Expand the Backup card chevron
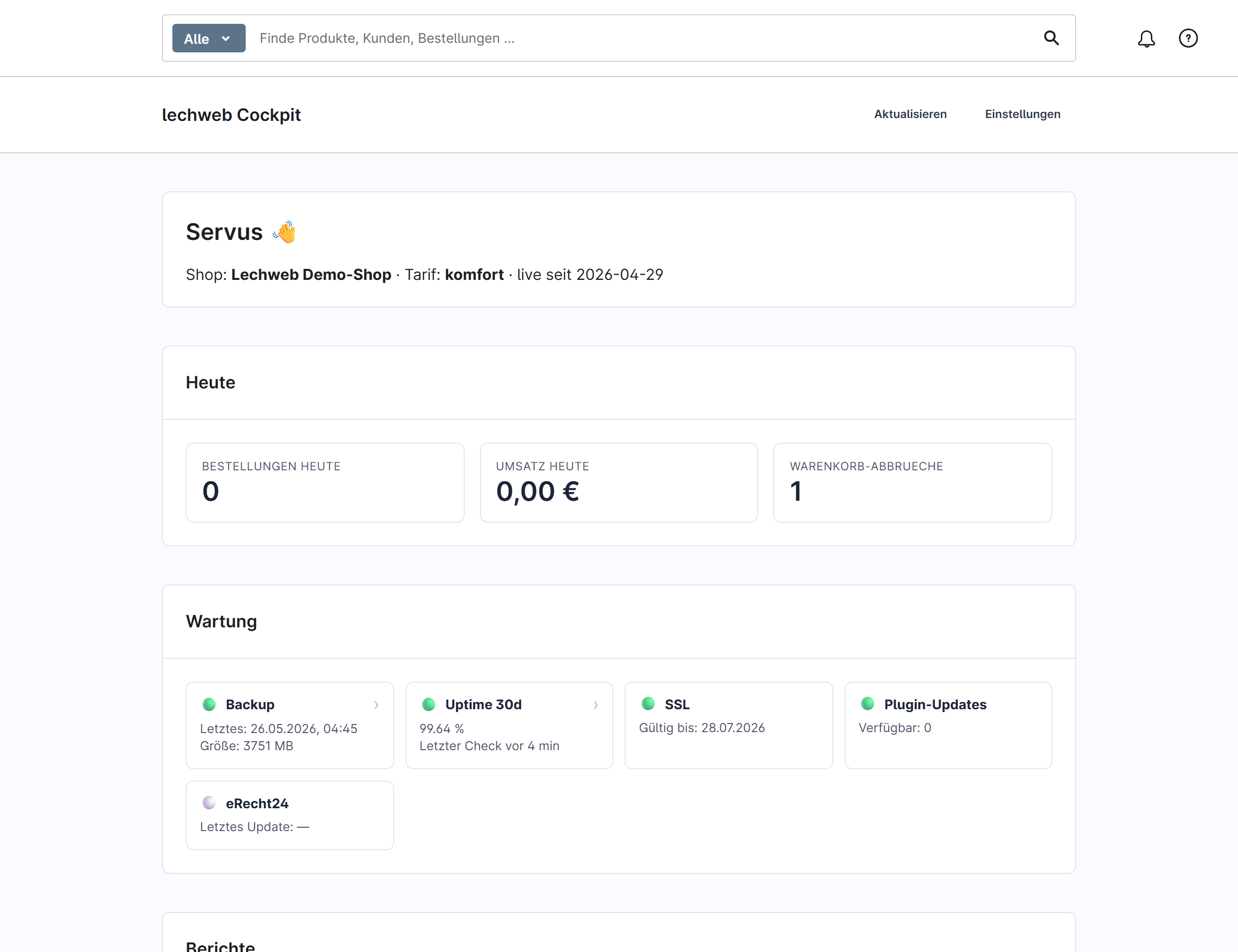 point(376,705)
